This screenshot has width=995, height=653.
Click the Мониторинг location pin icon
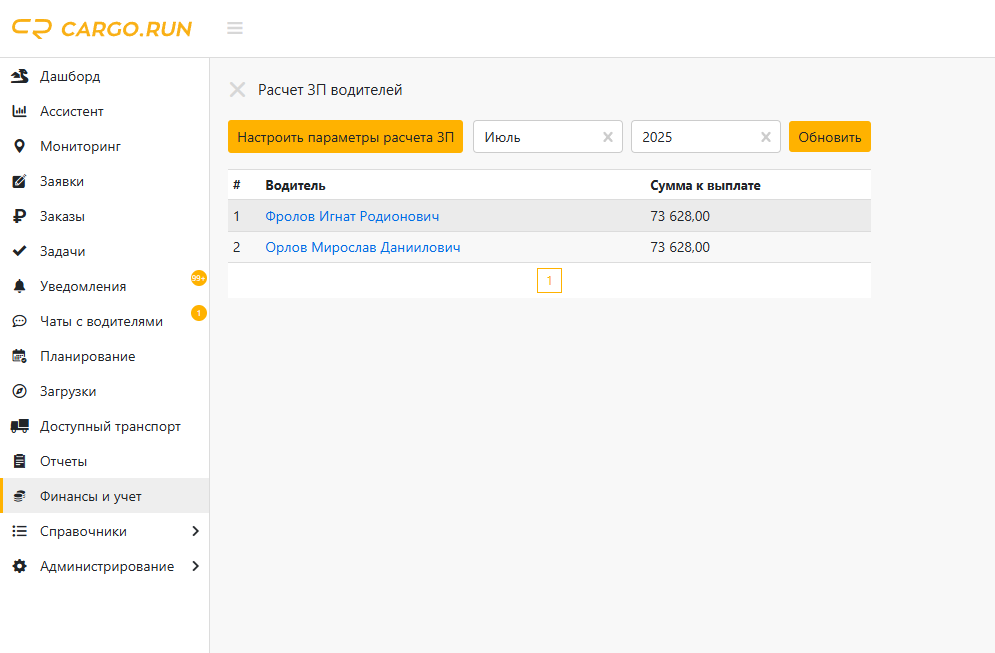point(19,146)
